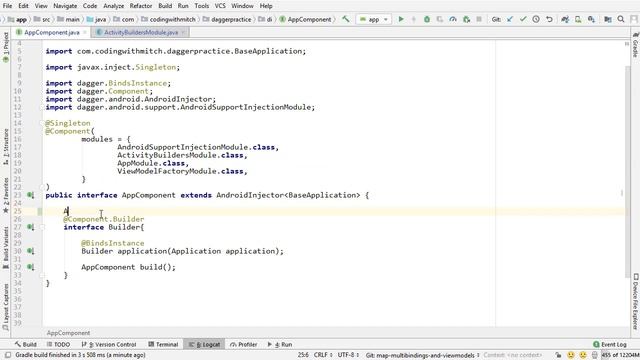Show Git history clock icon
640x360 pixels.
(x=536, y=19)
